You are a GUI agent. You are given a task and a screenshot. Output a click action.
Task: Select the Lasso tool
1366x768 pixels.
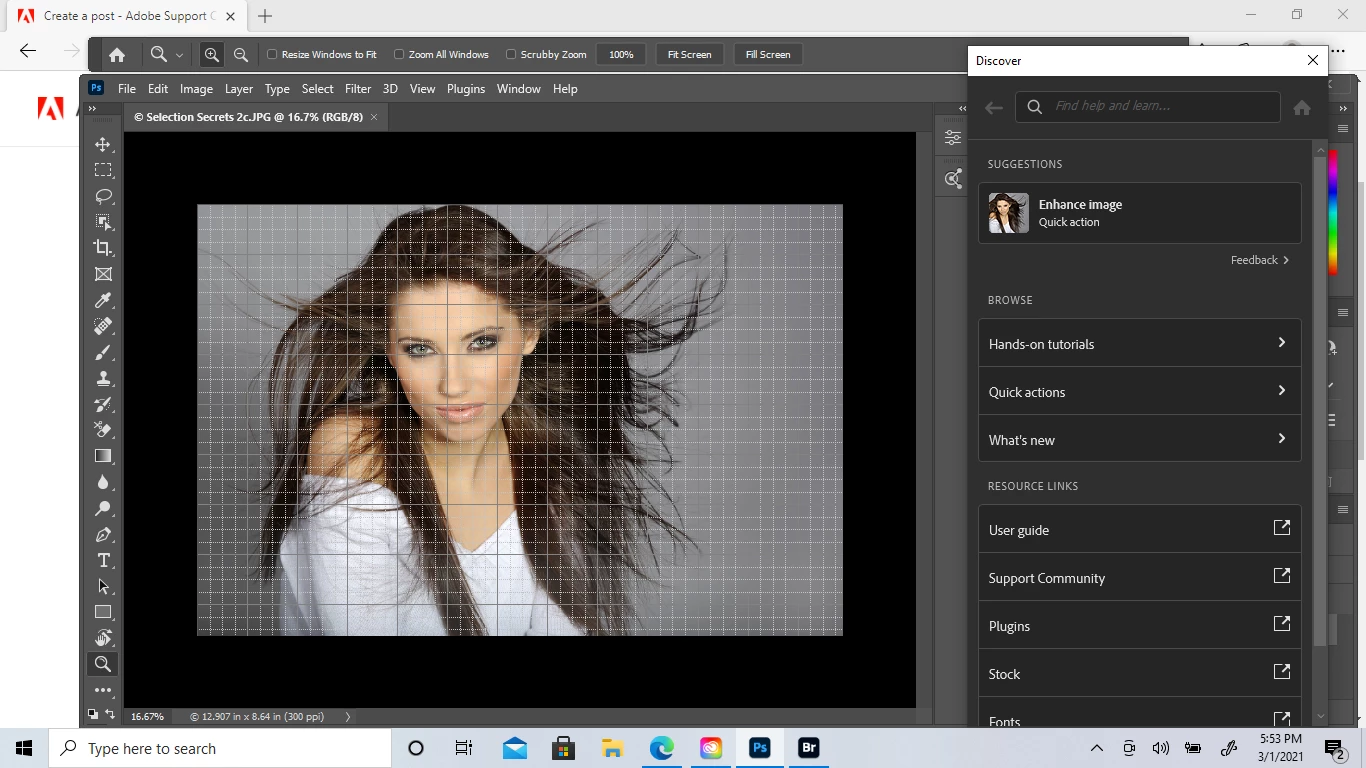pyautogui.click(x=103, y=196)
